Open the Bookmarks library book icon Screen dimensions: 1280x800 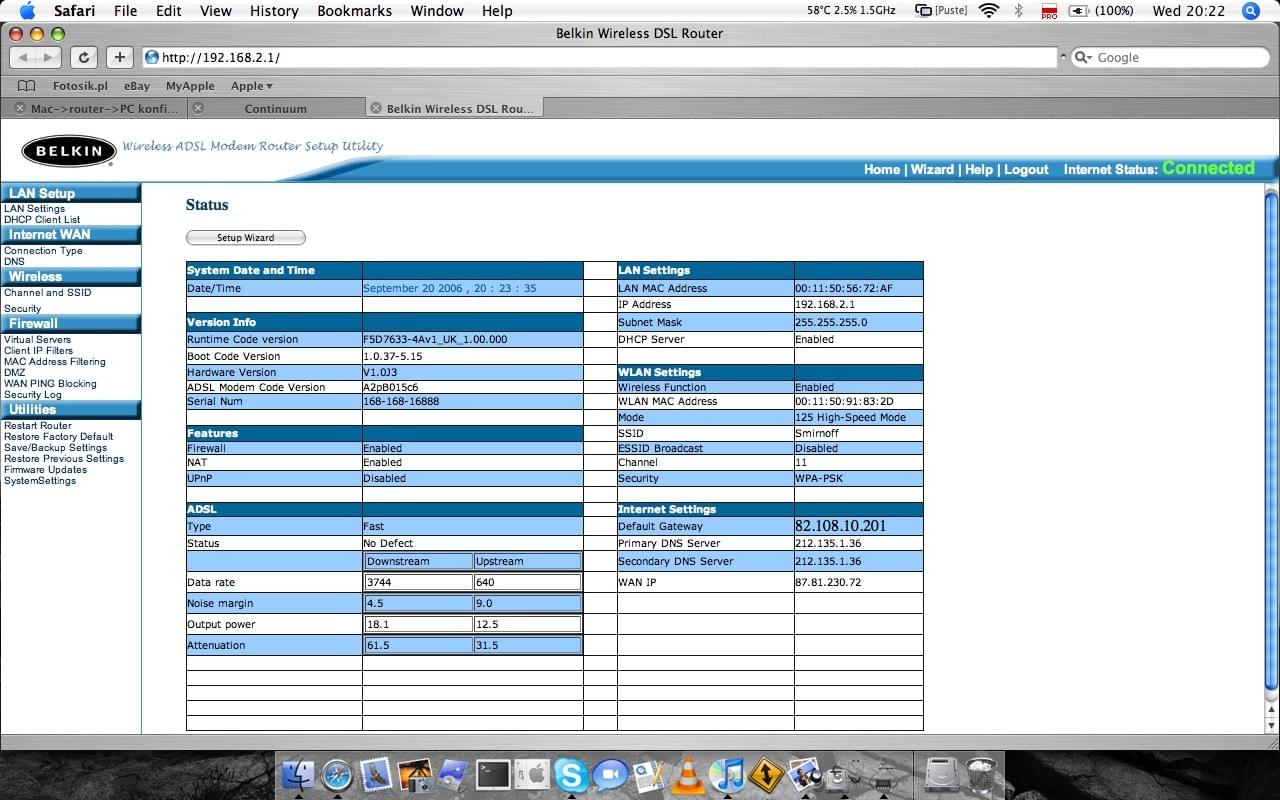pyautogui.click(x=27, y=86)
